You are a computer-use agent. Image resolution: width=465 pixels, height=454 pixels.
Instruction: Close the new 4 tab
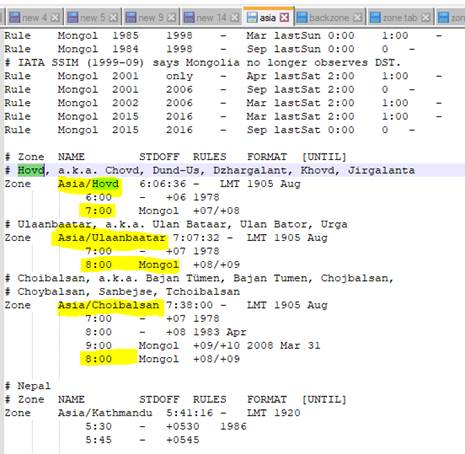55,17
